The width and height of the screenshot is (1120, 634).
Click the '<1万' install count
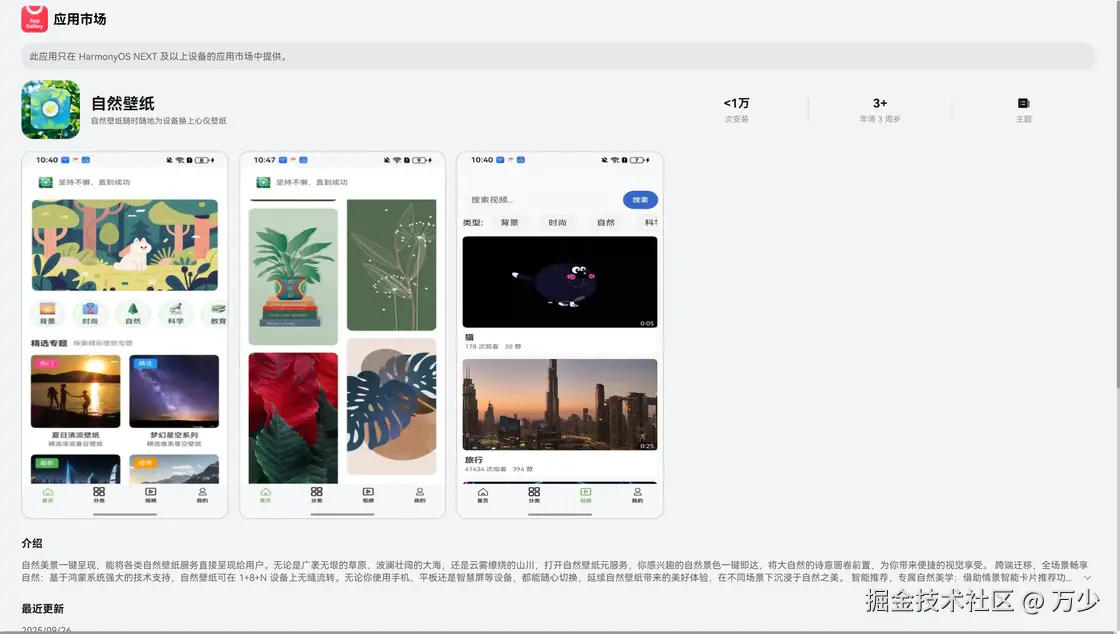[736, 103]
